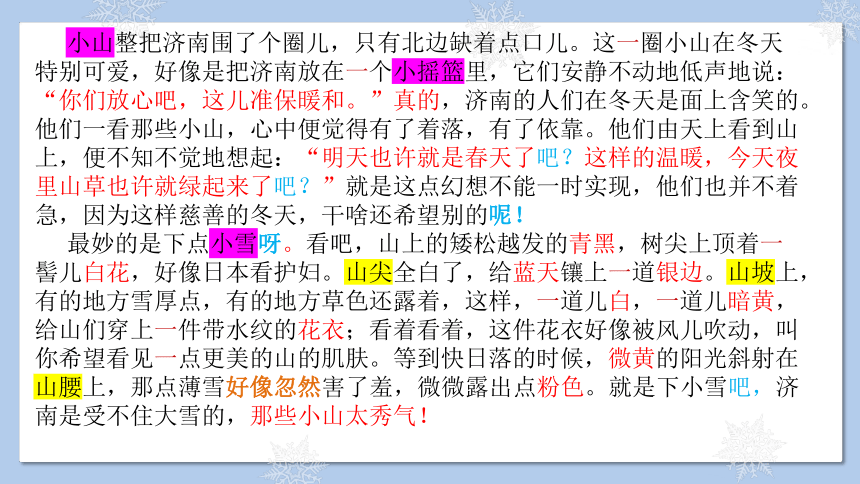Click the phrase 阳光斜射
Viewport: 860px width, 484px height.
click(727, 358)
